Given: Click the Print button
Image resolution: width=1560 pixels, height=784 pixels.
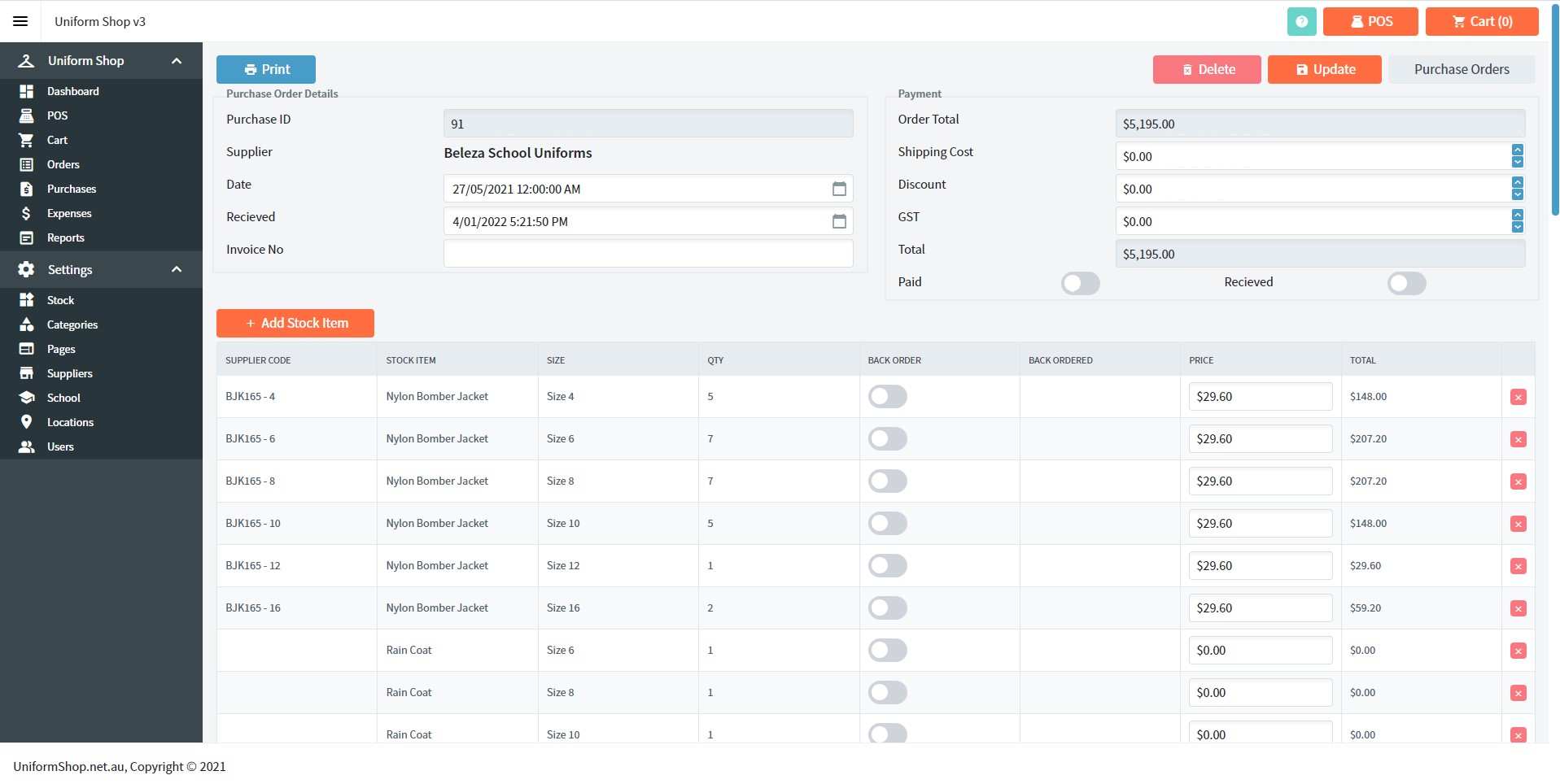Looking at the screenshot, I should pos(266,69).
